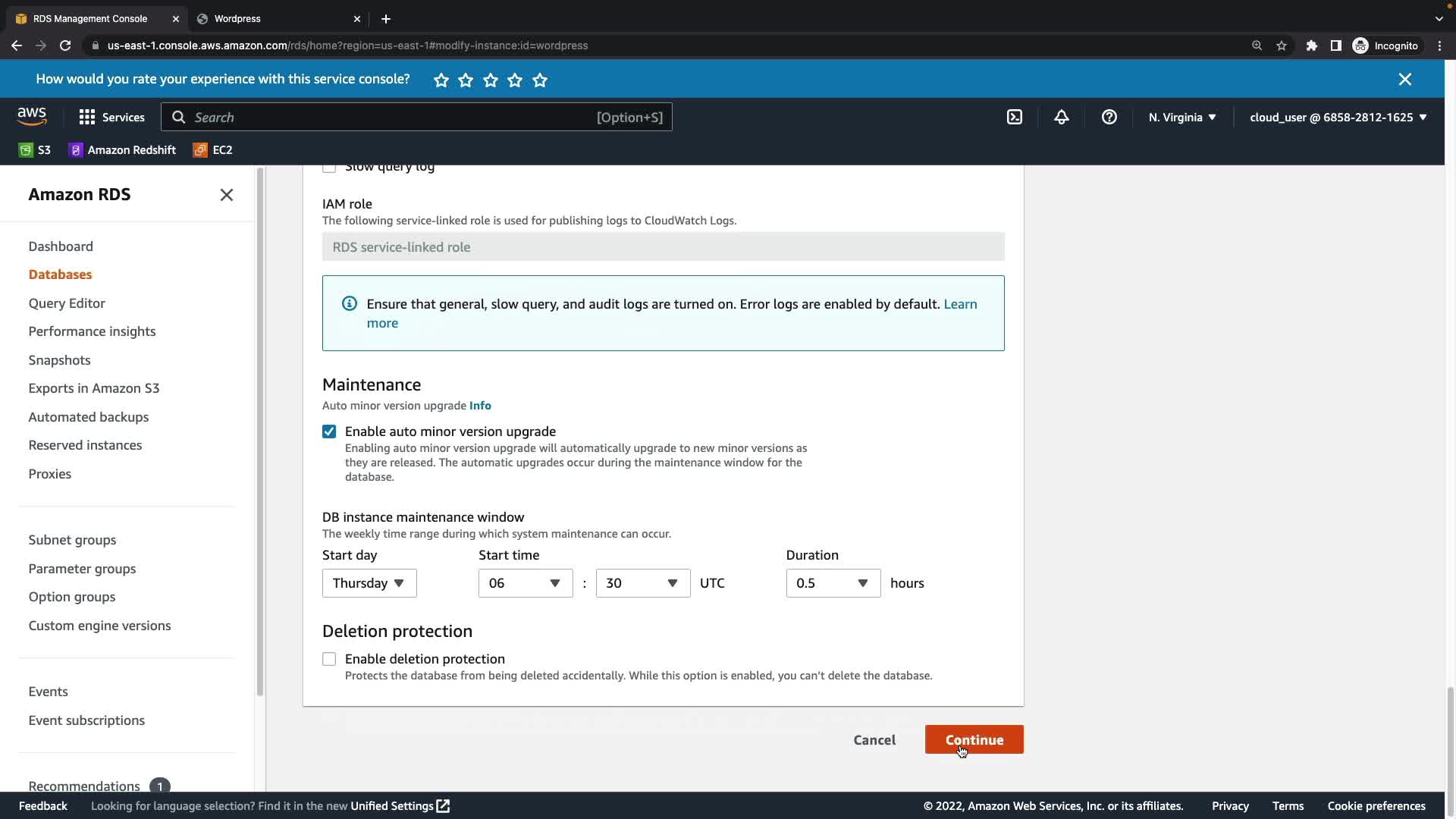Click the help question mark icon

1109,117
